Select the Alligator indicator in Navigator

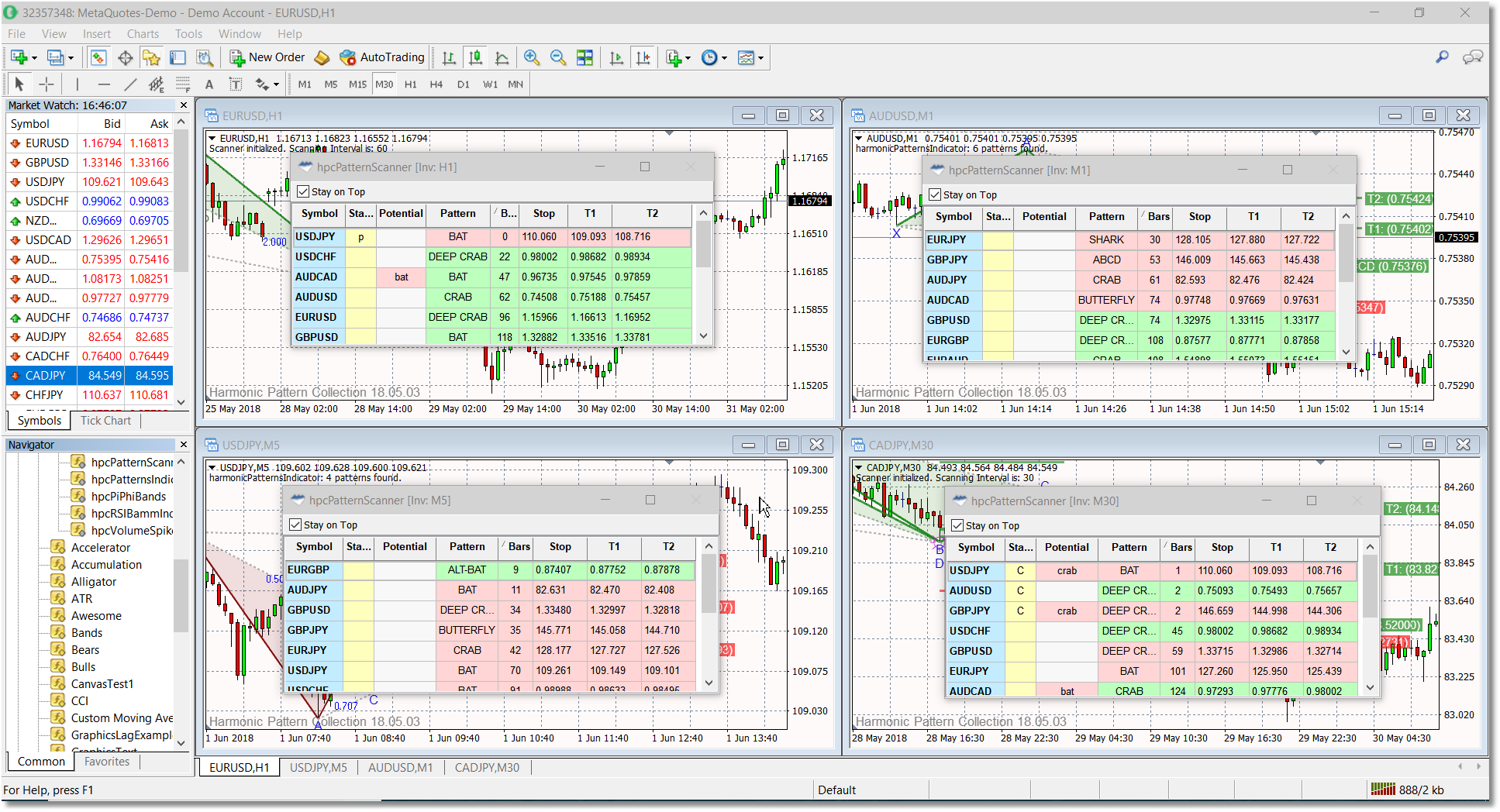pos(94,582)
